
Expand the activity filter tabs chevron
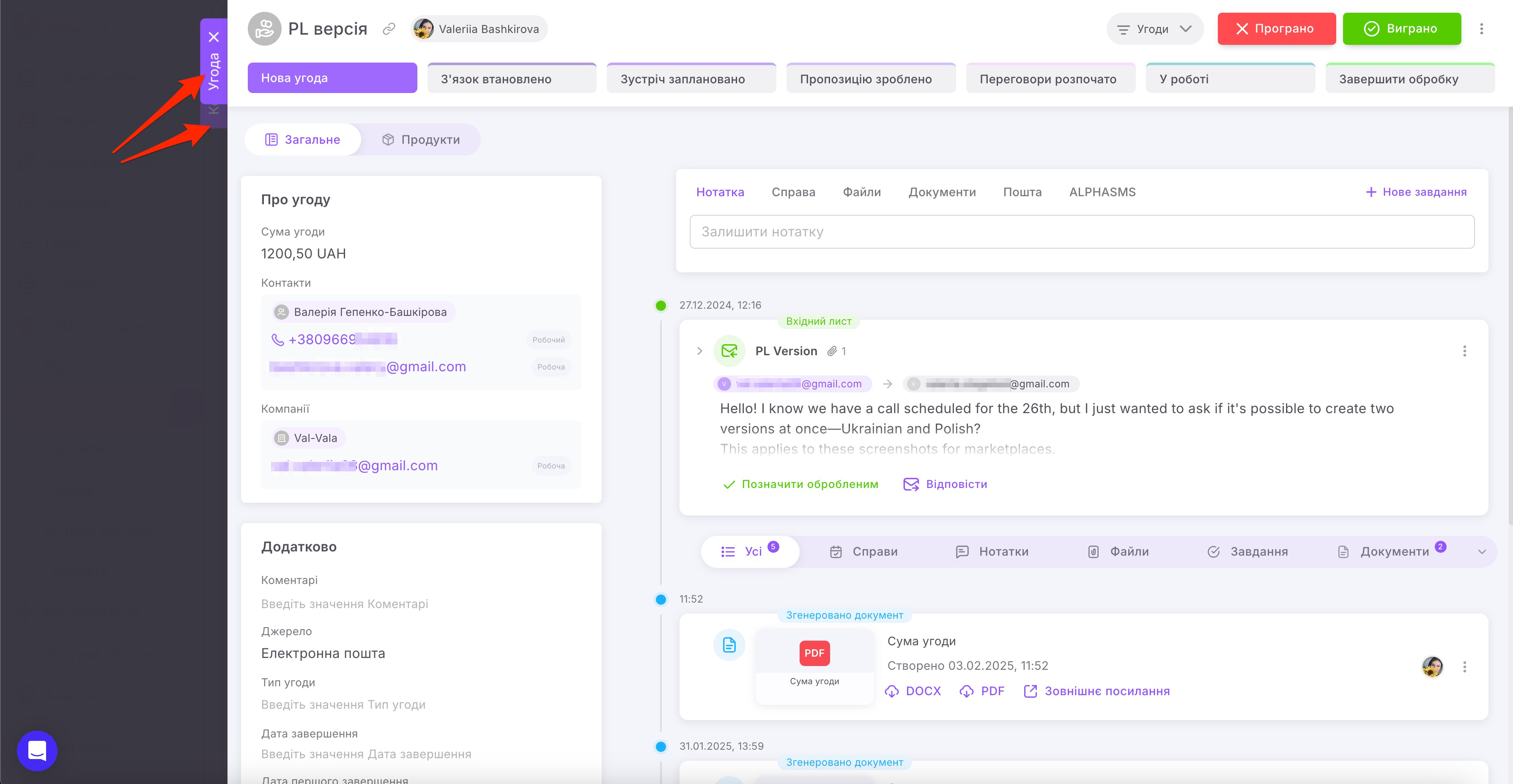1481,552
